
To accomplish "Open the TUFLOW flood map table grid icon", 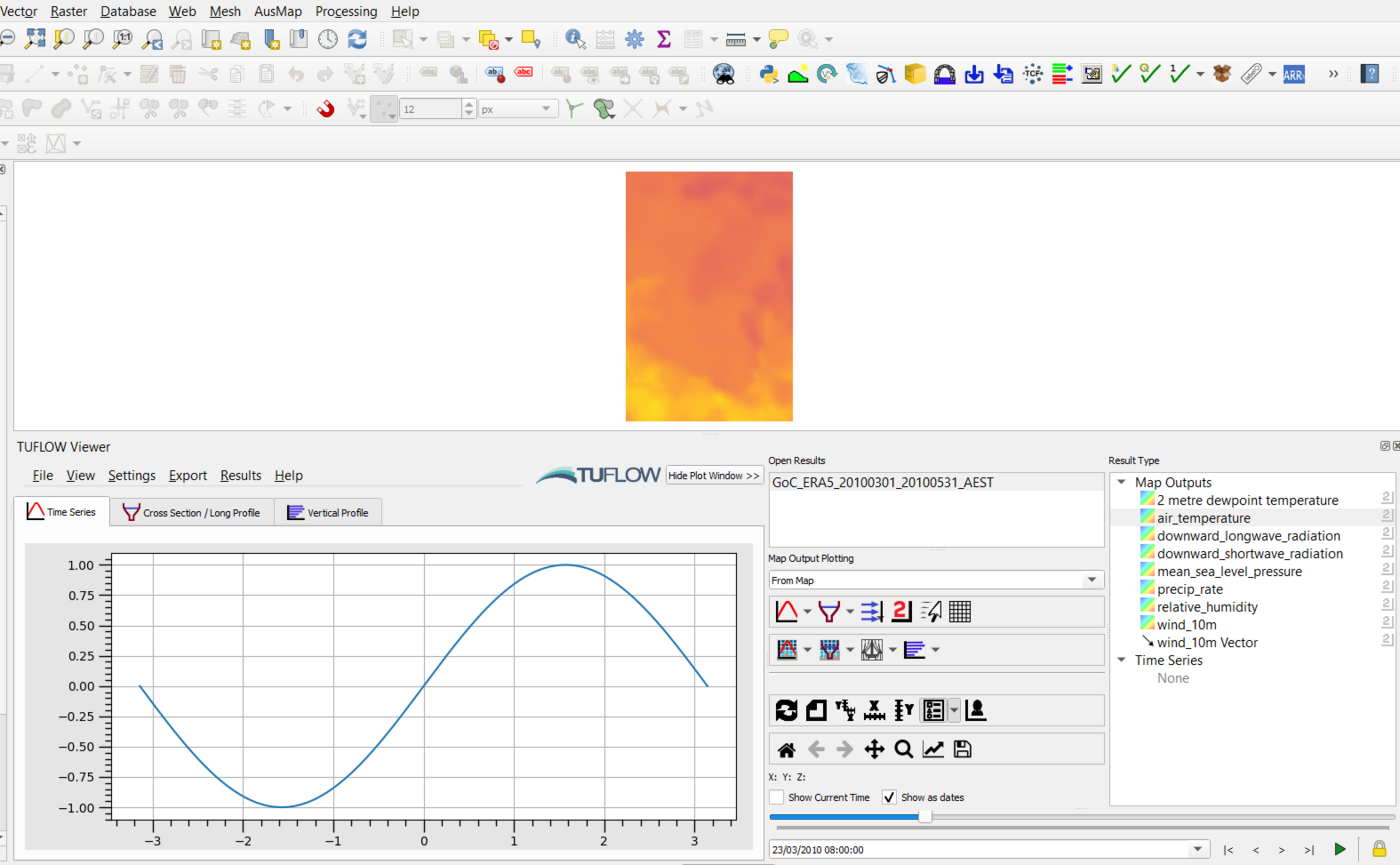I will [960, 611].
